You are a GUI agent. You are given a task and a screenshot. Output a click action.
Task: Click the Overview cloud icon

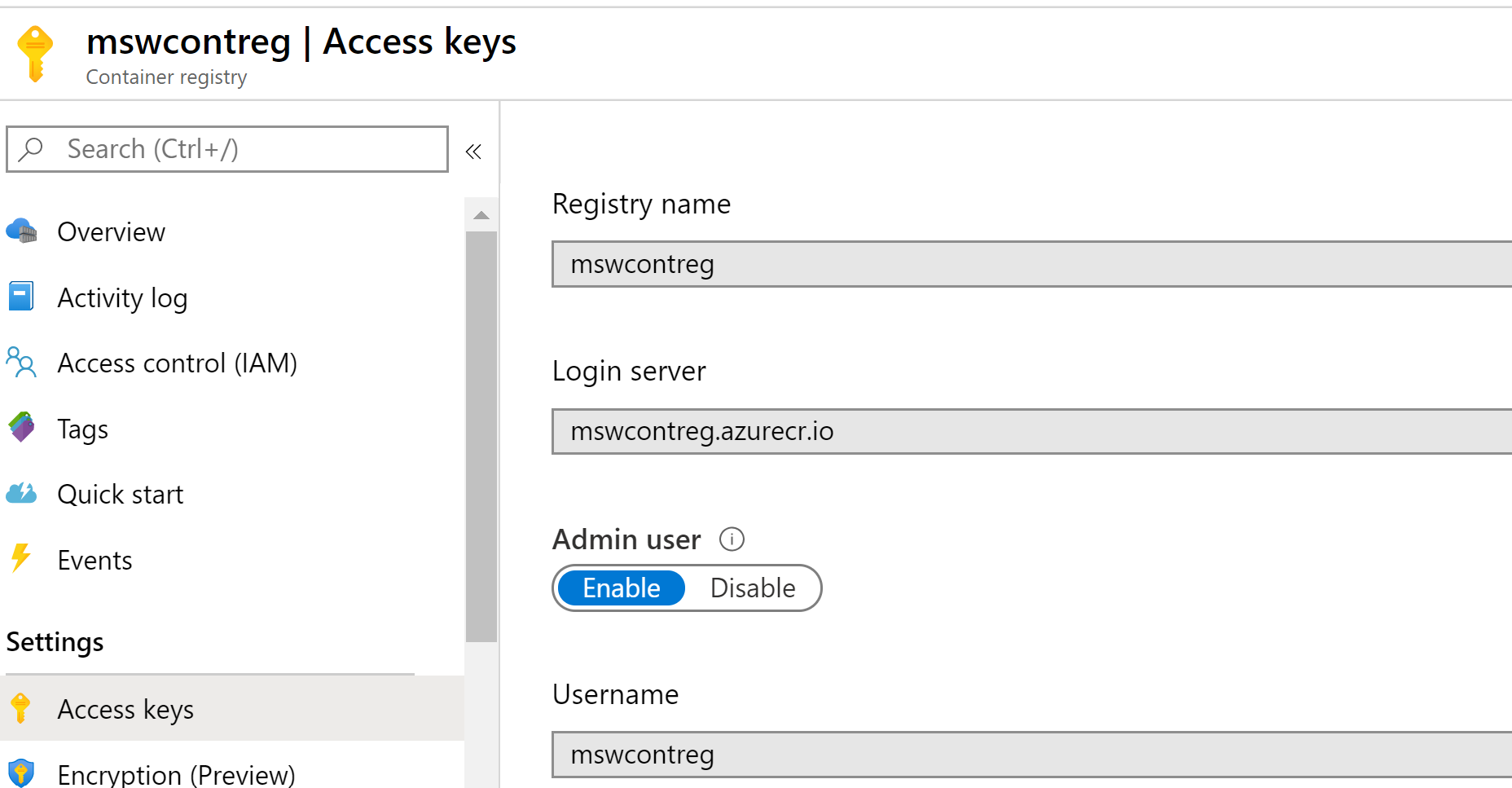point(21,231)
